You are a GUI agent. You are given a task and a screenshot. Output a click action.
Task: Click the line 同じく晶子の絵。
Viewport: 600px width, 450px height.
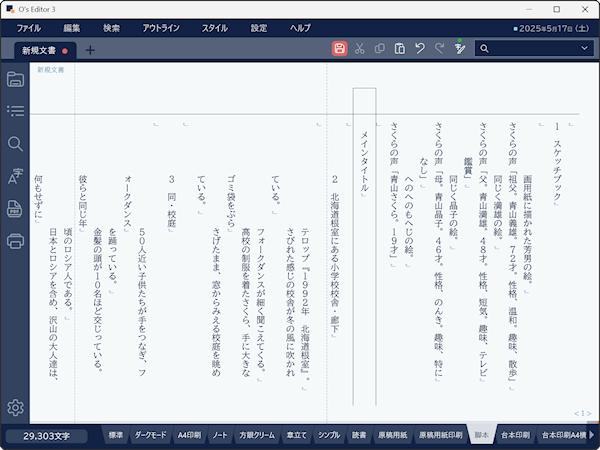[453, 207]
